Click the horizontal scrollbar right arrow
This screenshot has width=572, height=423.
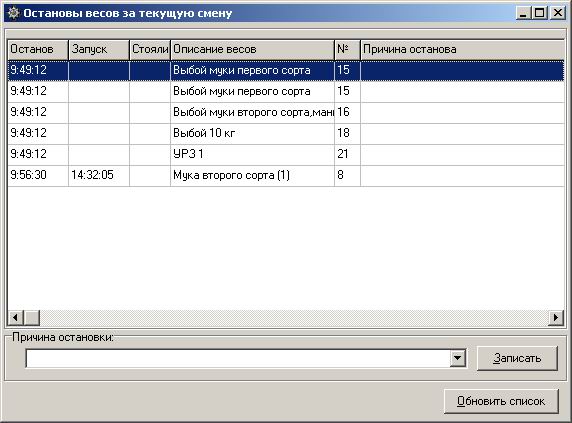pyautogui.click(x=556, y=318)
